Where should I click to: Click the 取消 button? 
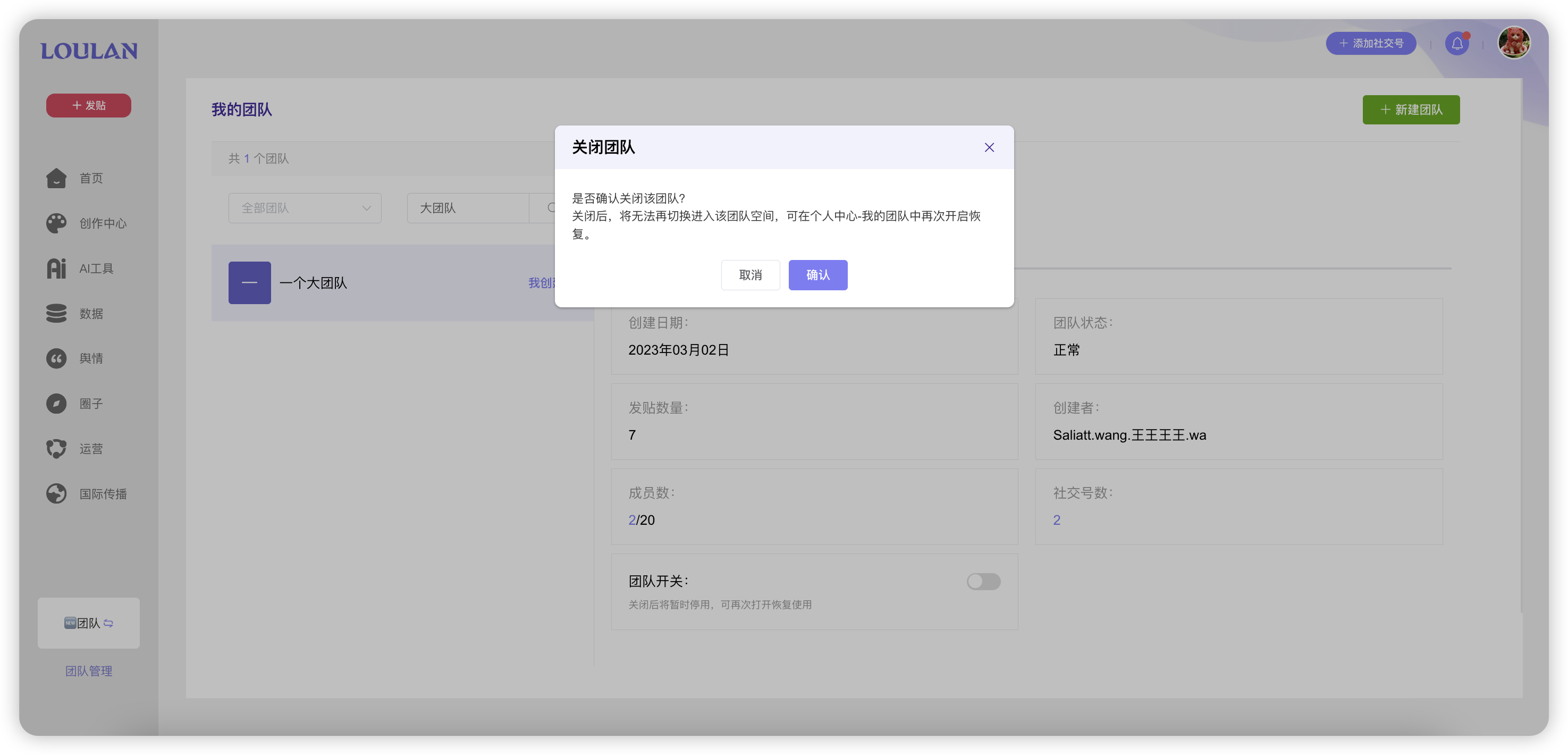tap(751, 275)
